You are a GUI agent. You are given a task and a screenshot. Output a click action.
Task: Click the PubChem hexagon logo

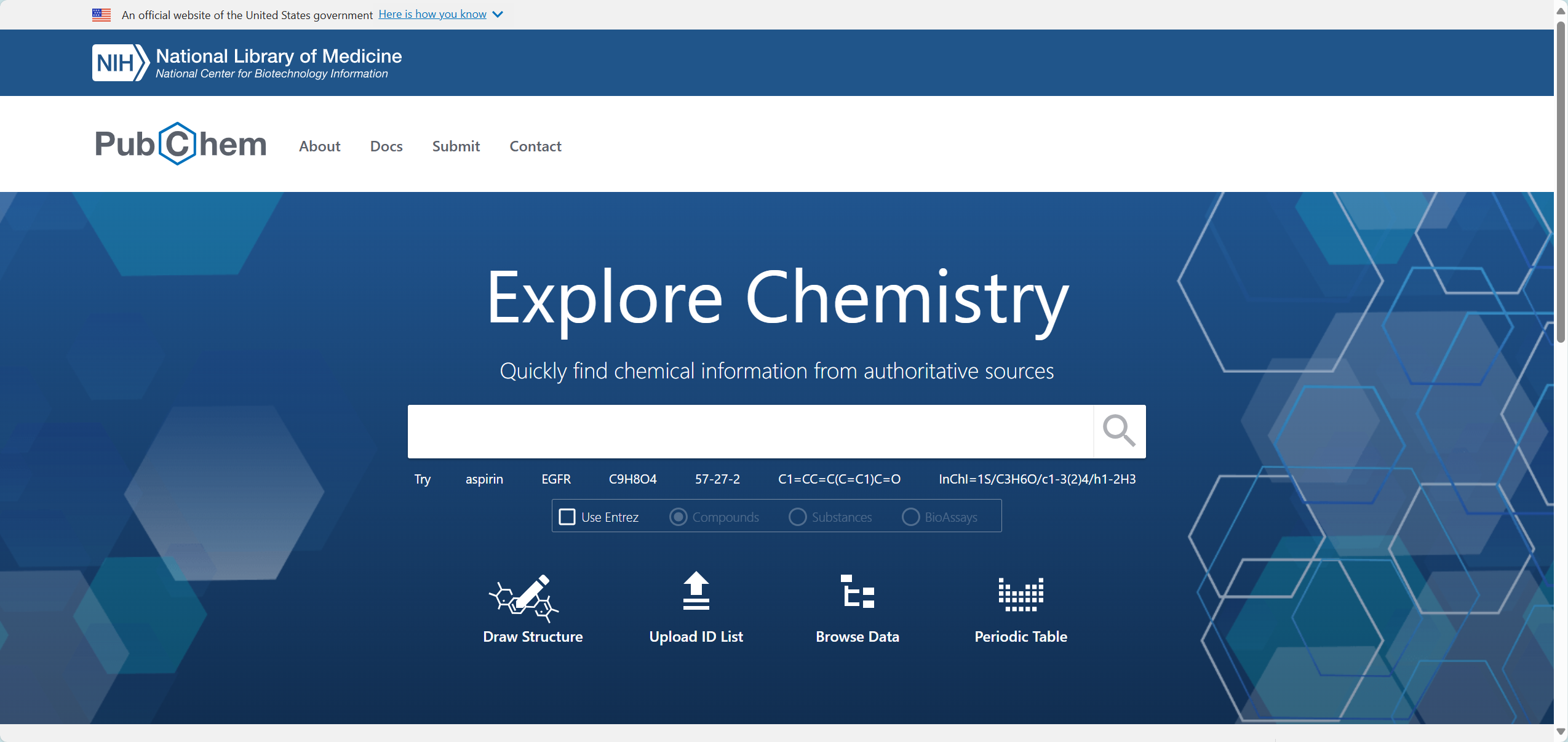[x=178, y=144]
